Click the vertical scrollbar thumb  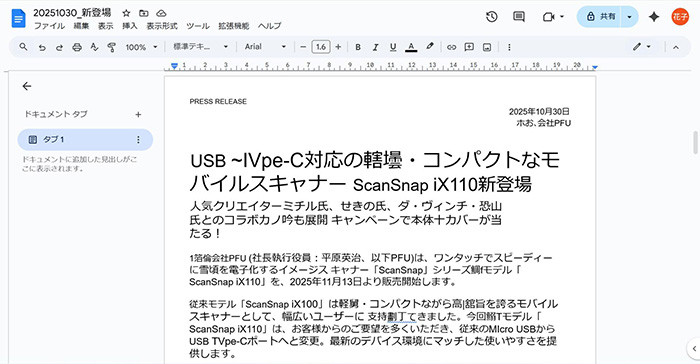[695, 142]
